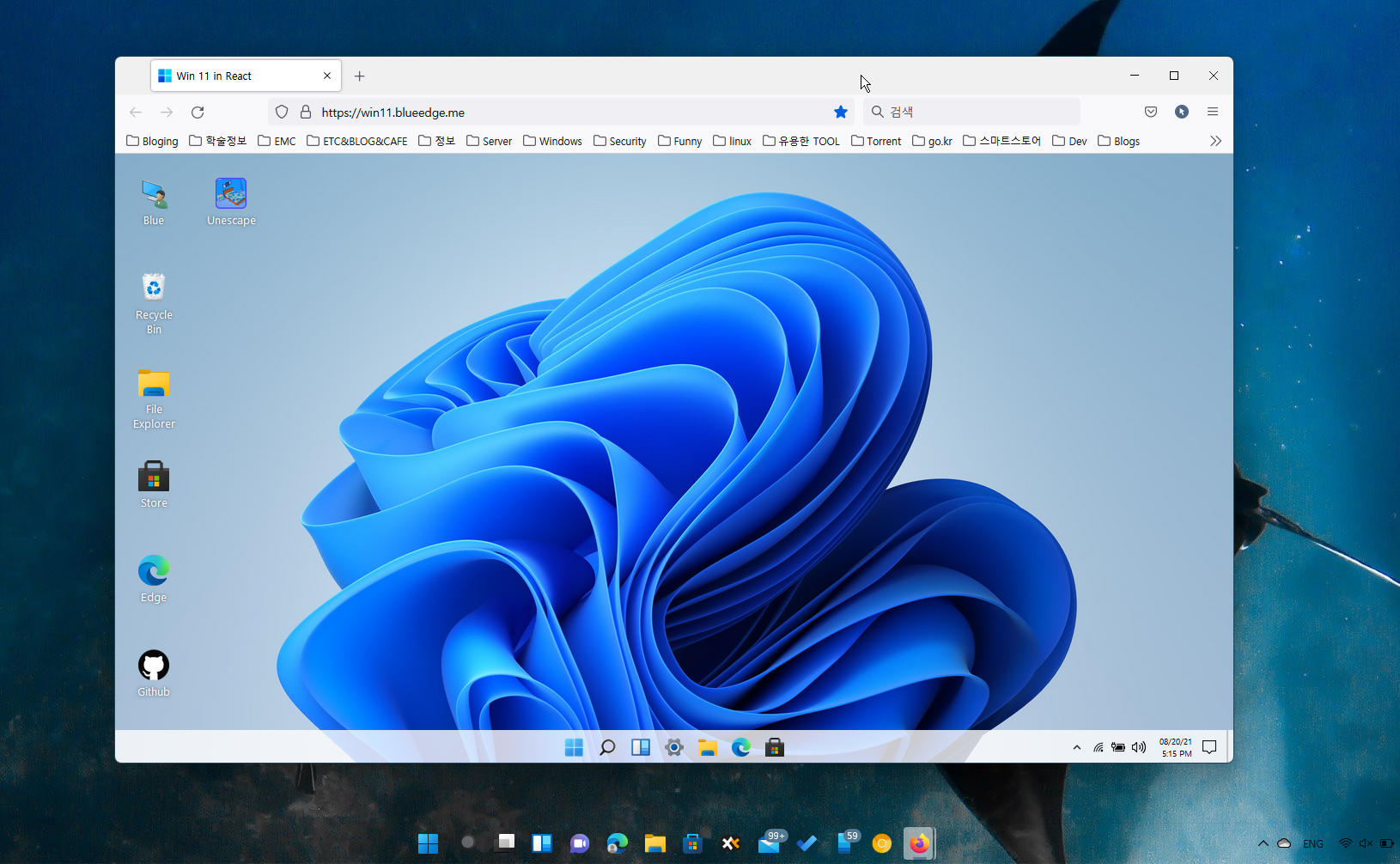Click date and time in web taskbar
Screen dimensions: 1400x864
click(1176, 747)
